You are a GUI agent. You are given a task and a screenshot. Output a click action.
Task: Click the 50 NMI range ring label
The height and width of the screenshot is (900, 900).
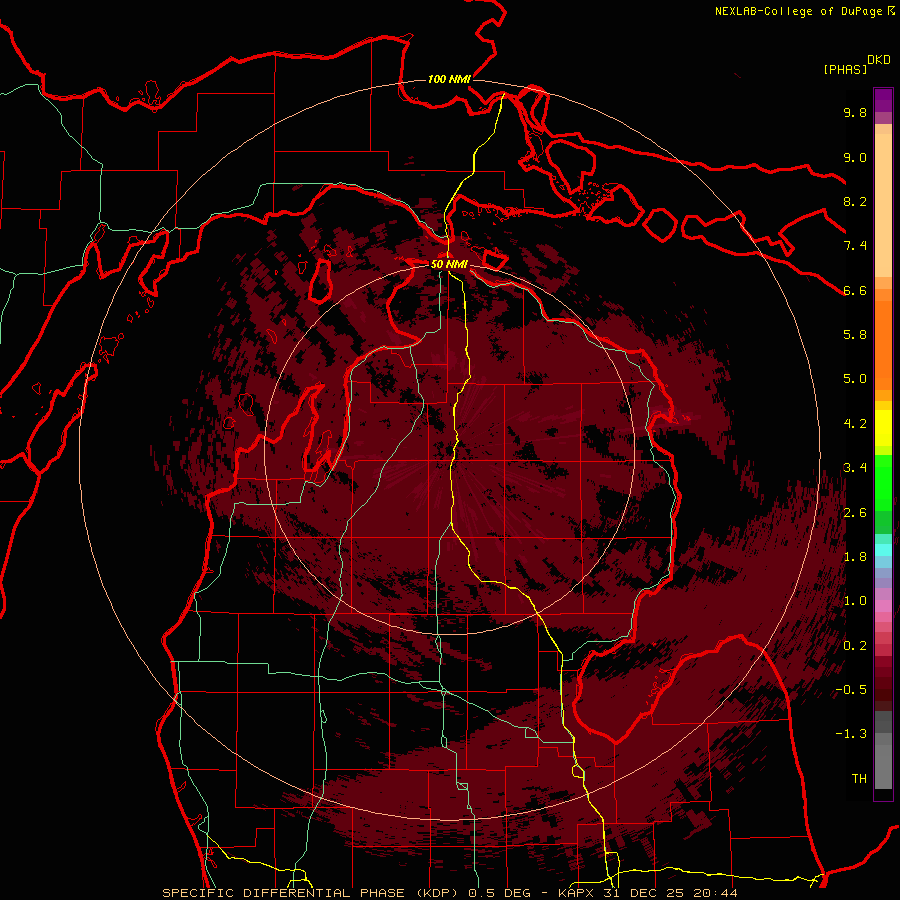point(449,264)
